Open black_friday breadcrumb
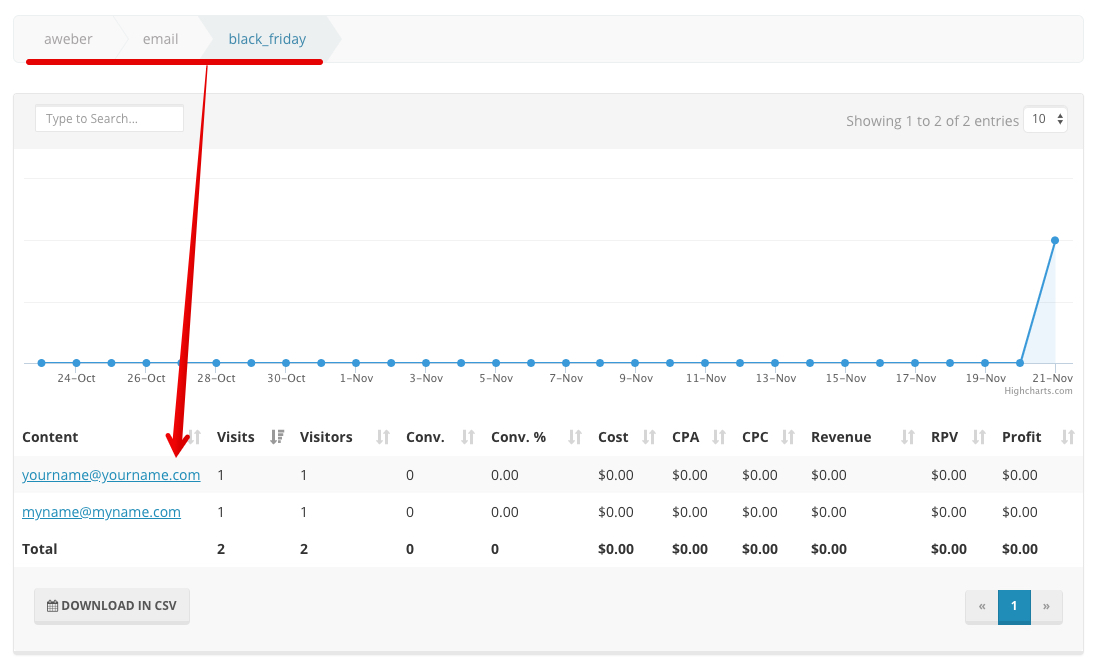 tap(267, 39)
